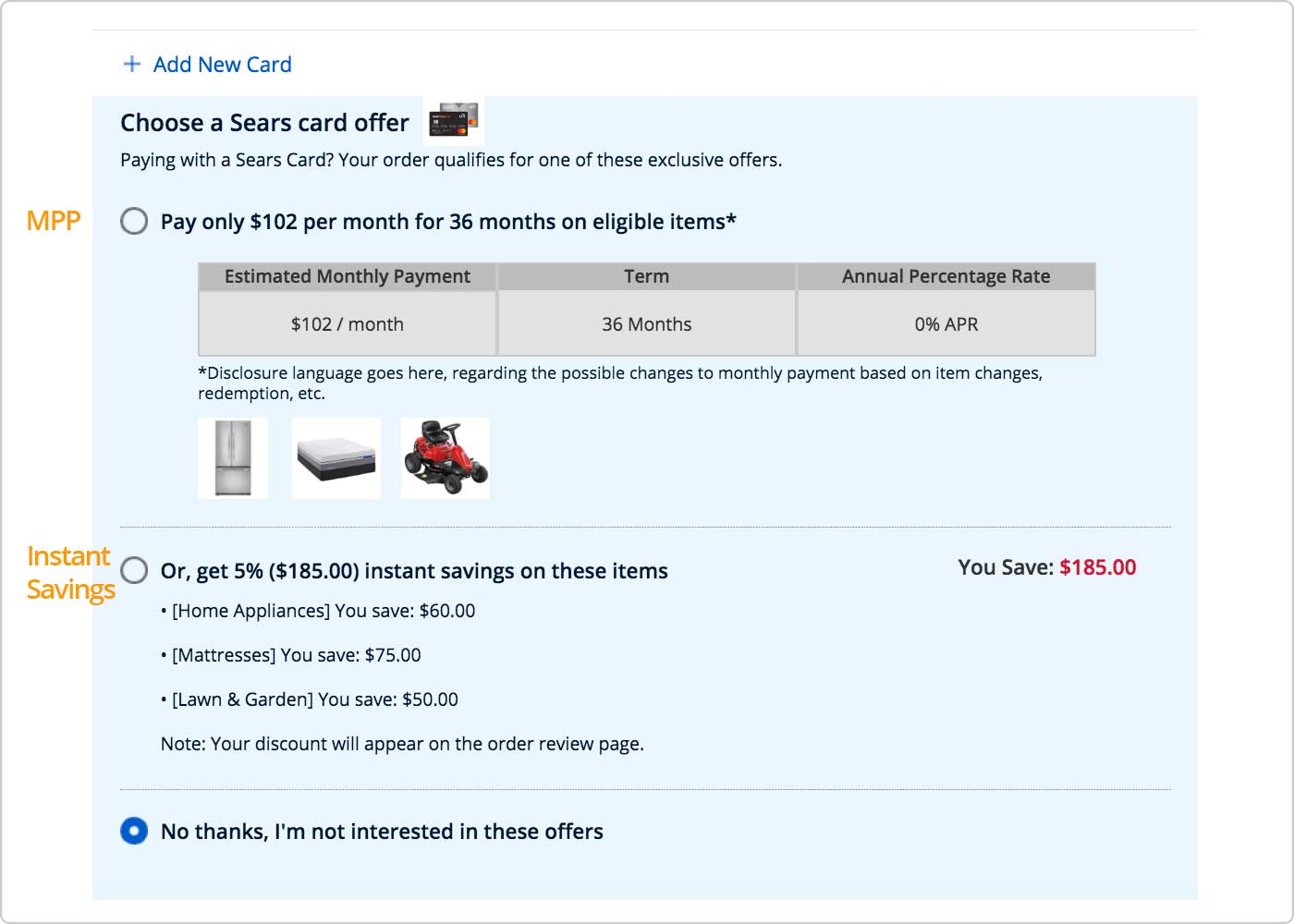1294x924 pixels.
Task: Select the $102 per month payment plan radio
Action: click(134, 221)
